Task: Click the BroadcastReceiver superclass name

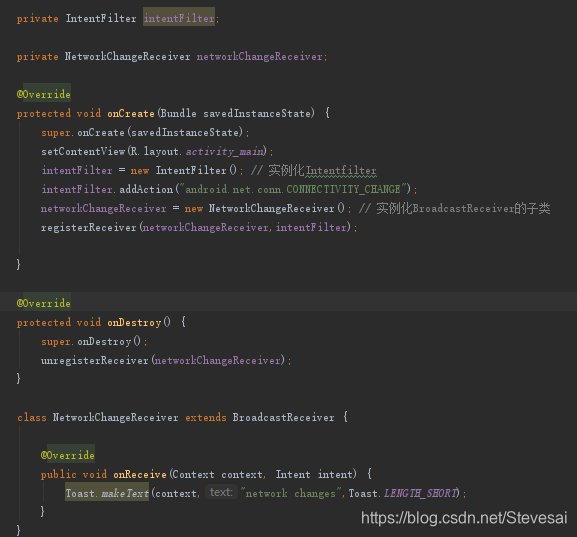Action: tap(283, 417)
